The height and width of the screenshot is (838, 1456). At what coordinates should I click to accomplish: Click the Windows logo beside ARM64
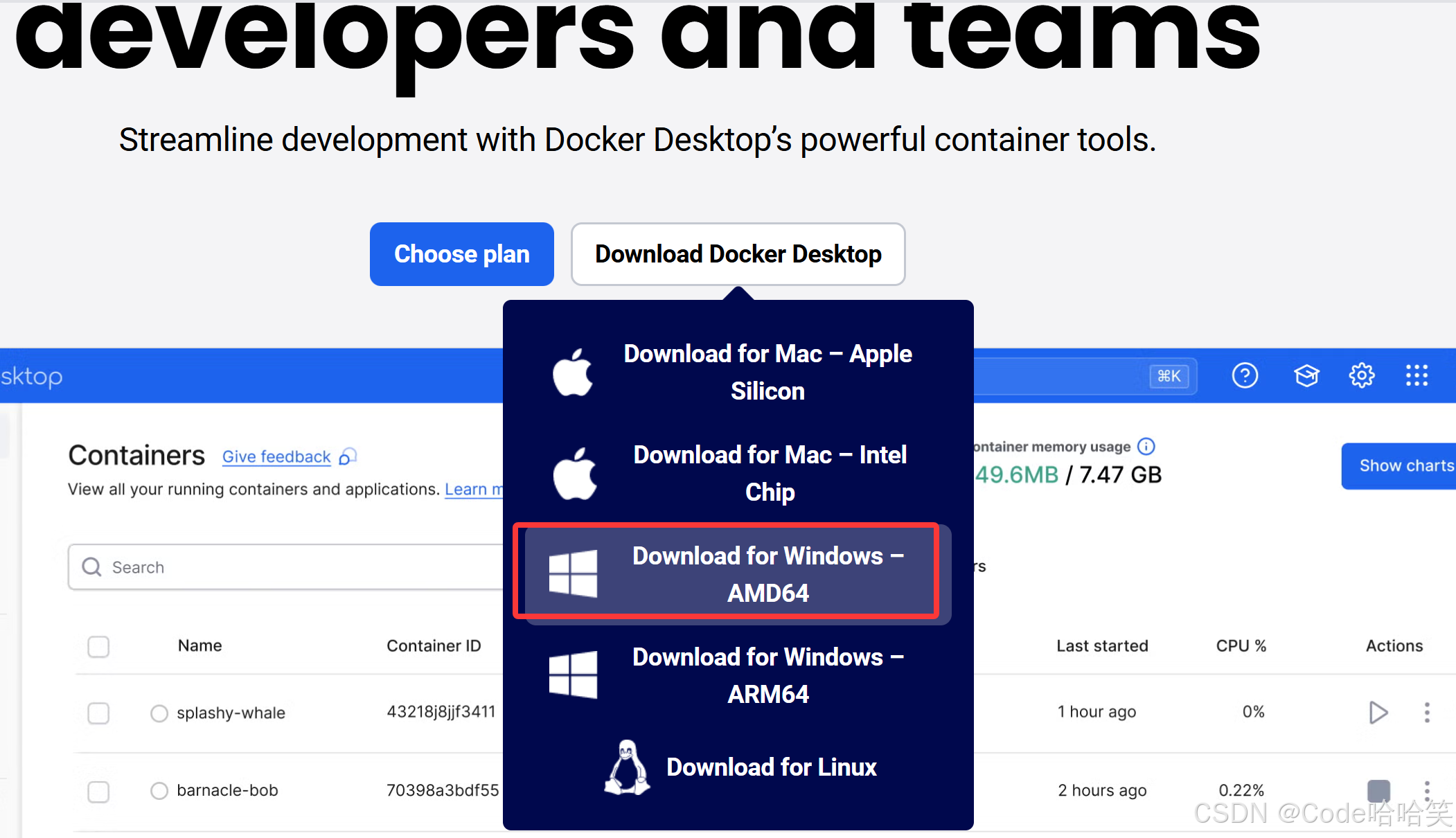coord(573,675)
